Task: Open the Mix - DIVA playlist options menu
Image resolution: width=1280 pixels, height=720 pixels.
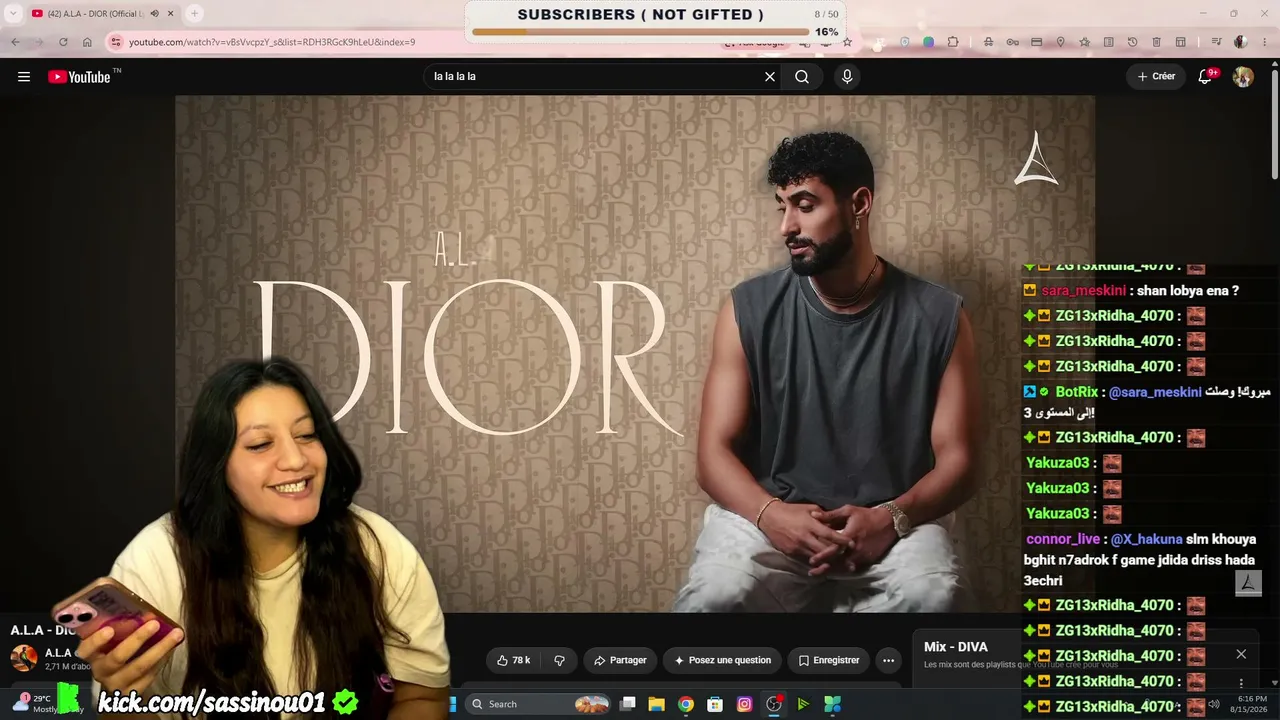Action: click(1241, 684)
